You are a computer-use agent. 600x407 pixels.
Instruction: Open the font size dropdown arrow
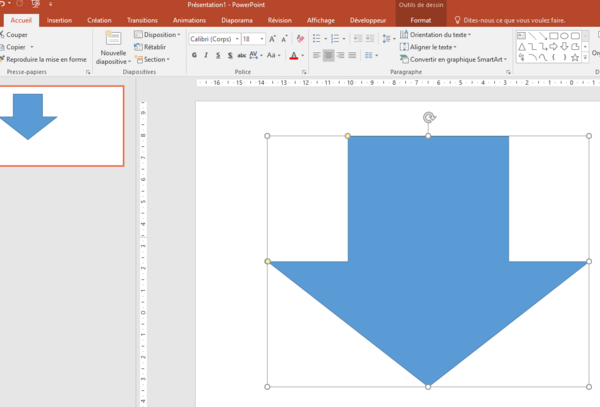click(x=262, y=39)
